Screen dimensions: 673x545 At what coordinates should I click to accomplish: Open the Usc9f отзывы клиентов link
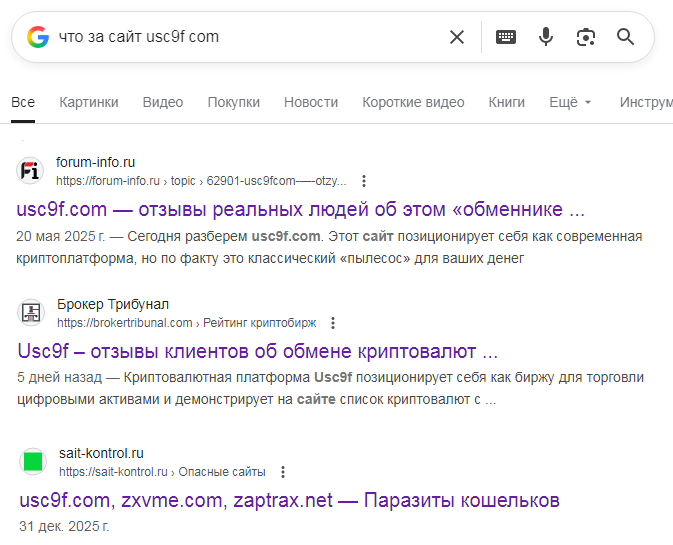[x=258, y=352]
